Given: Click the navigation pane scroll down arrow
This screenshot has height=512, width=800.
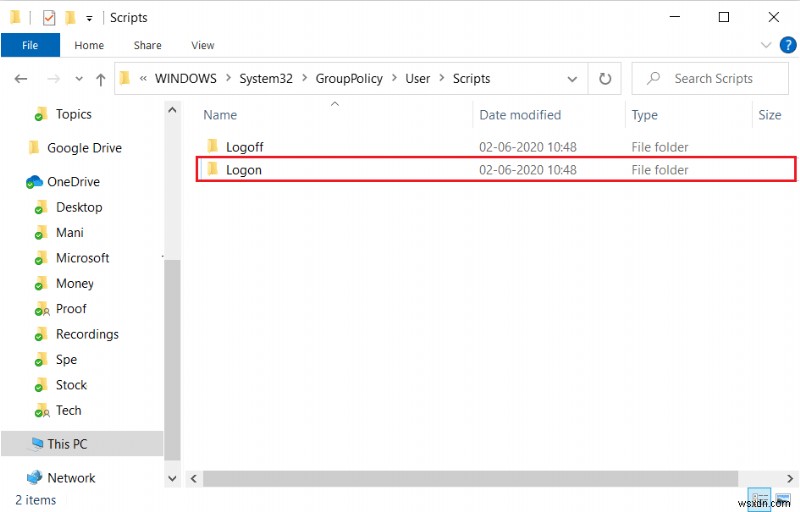Looking at the screenshot, I should (172, 478).
